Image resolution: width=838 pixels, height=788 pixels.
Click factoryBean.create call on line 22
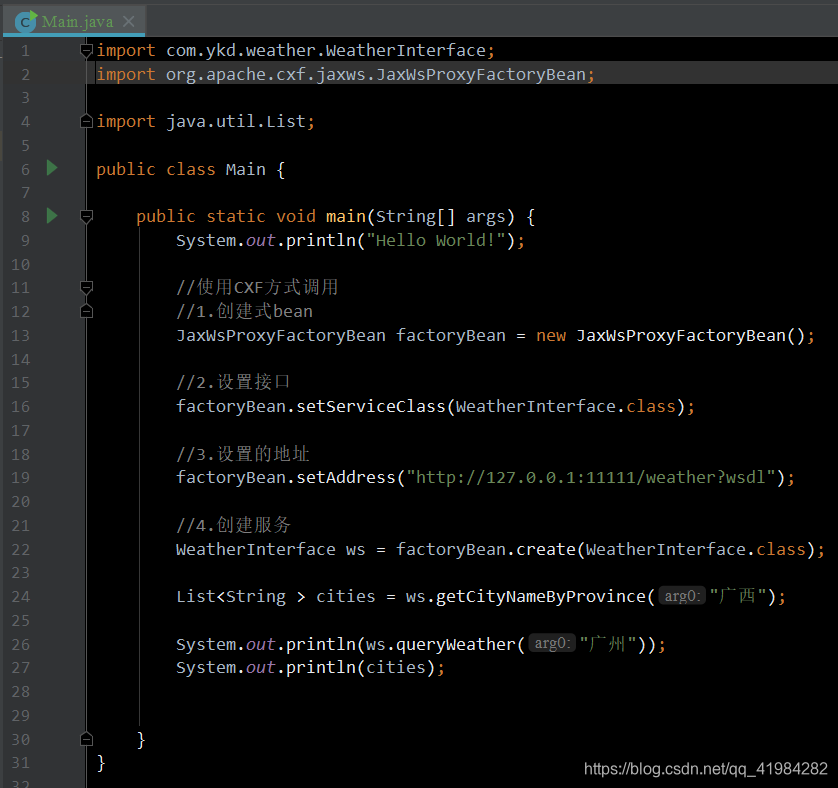485,550
